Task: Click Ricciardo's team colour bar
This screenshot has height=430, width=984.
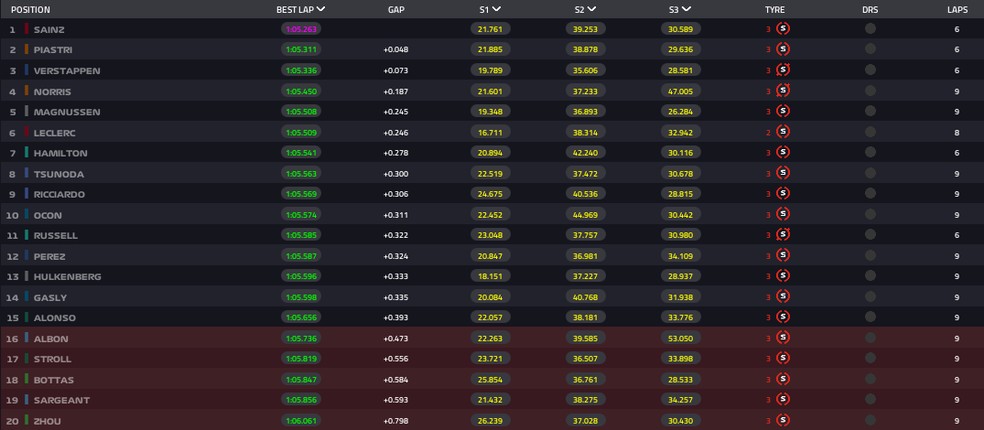Action: click(27, 194)
